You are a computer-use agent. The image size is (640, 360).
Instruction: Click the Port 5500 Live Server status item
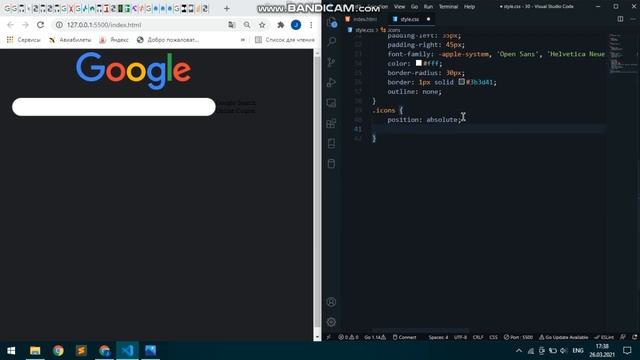click(x=518, y=337)
